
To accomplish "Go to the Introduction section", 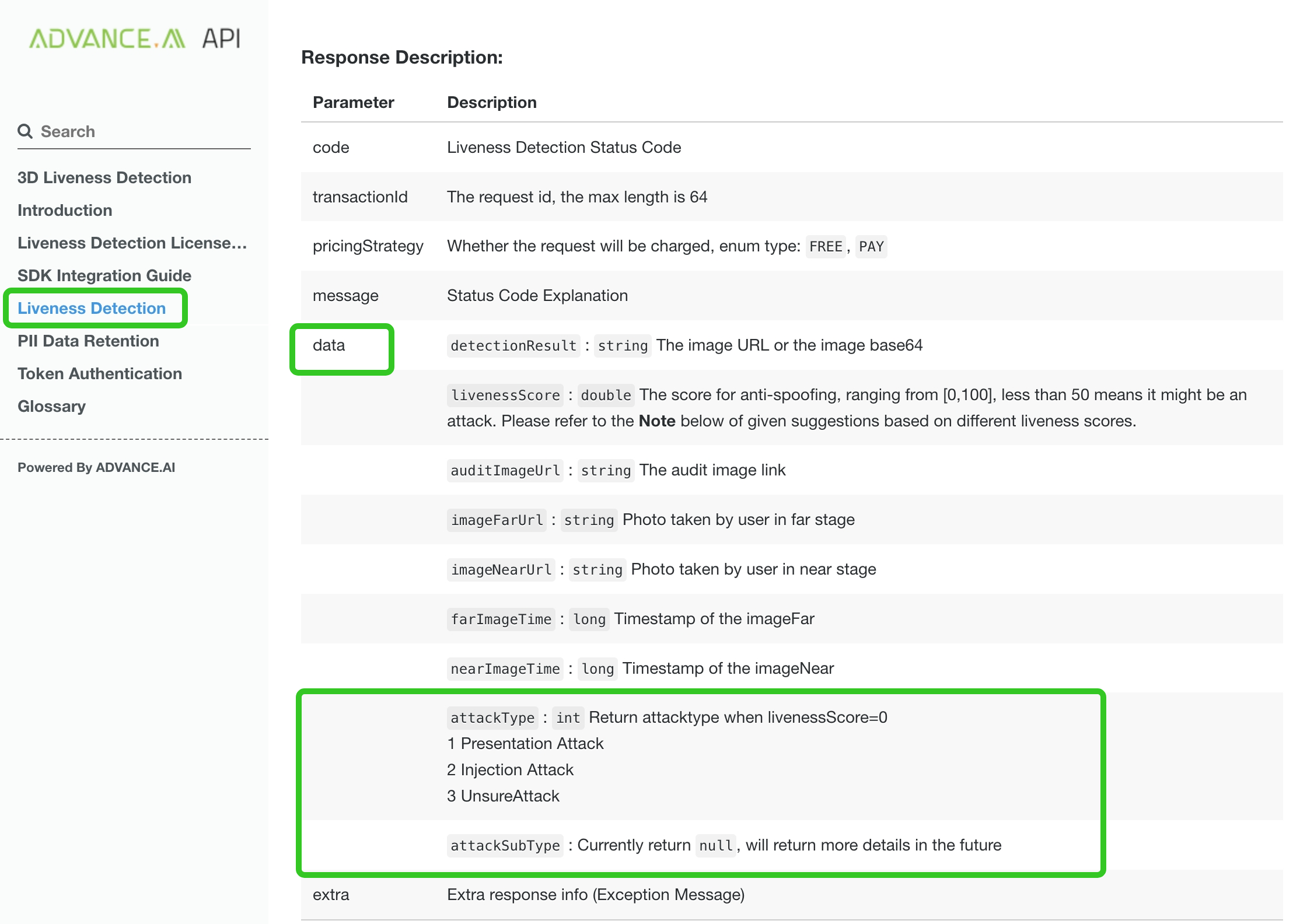I will point(65,210).
